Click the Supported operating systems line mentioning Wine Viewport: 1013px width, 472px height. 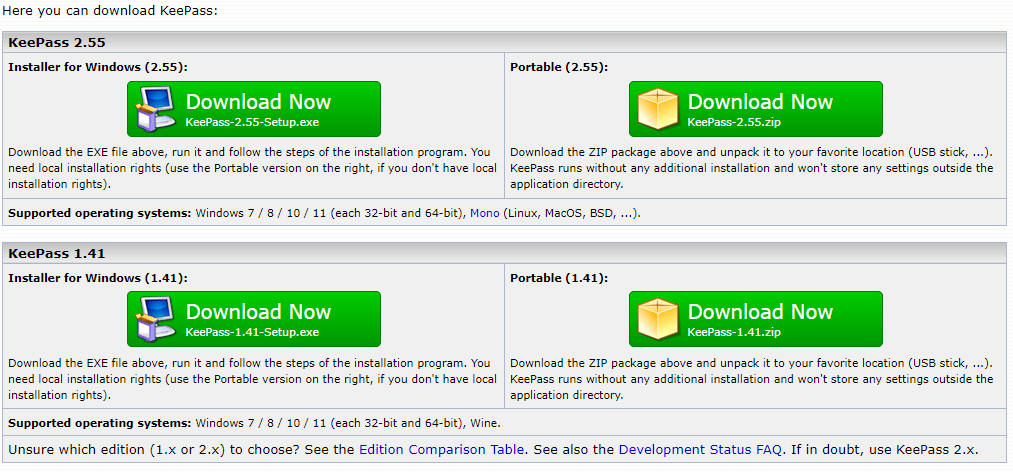[x=255, y=424]
